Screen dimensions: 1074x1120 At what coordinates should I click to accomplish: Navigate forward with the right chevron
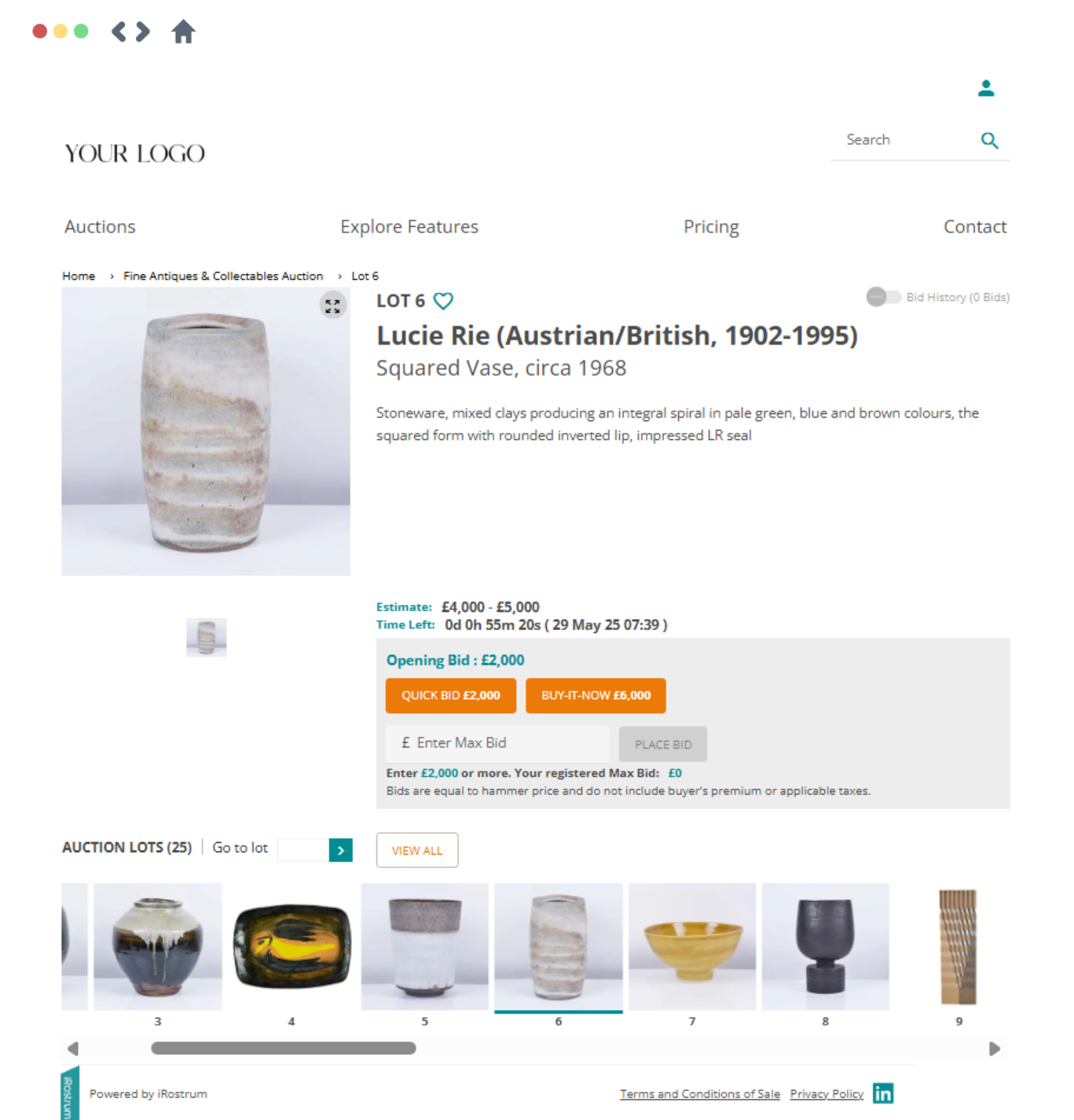pos(143,32)
